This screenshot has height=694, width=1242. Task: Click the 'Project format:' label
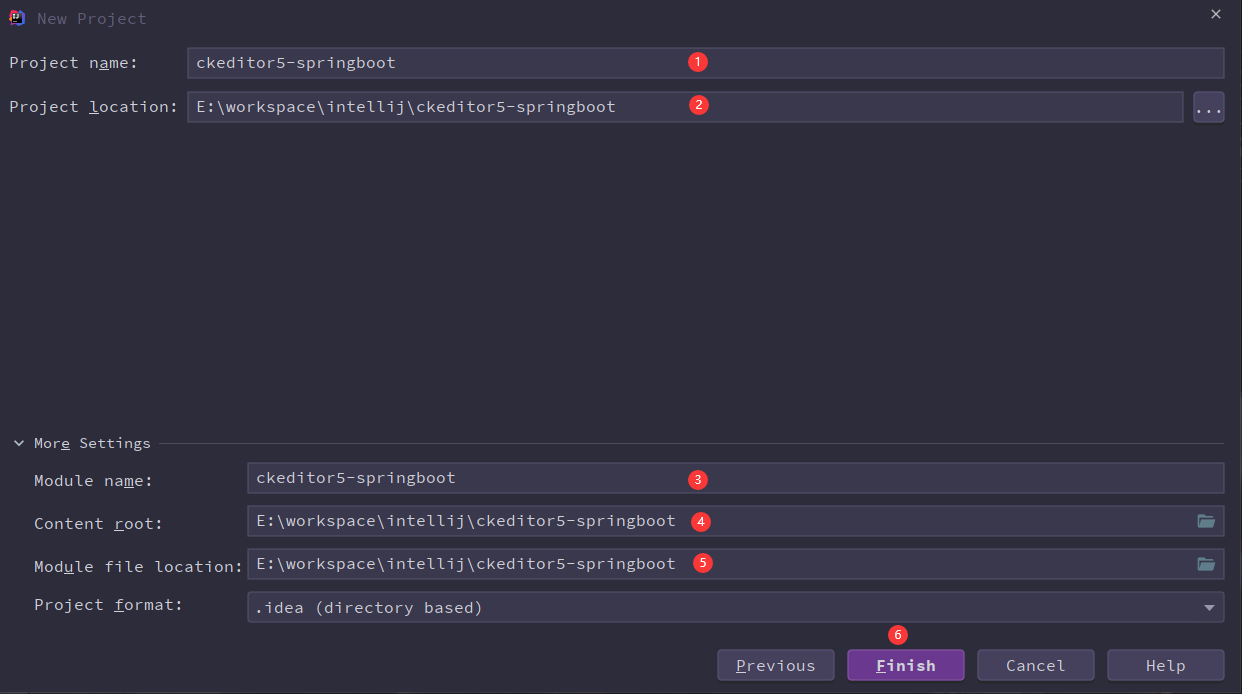coord(108,605)
